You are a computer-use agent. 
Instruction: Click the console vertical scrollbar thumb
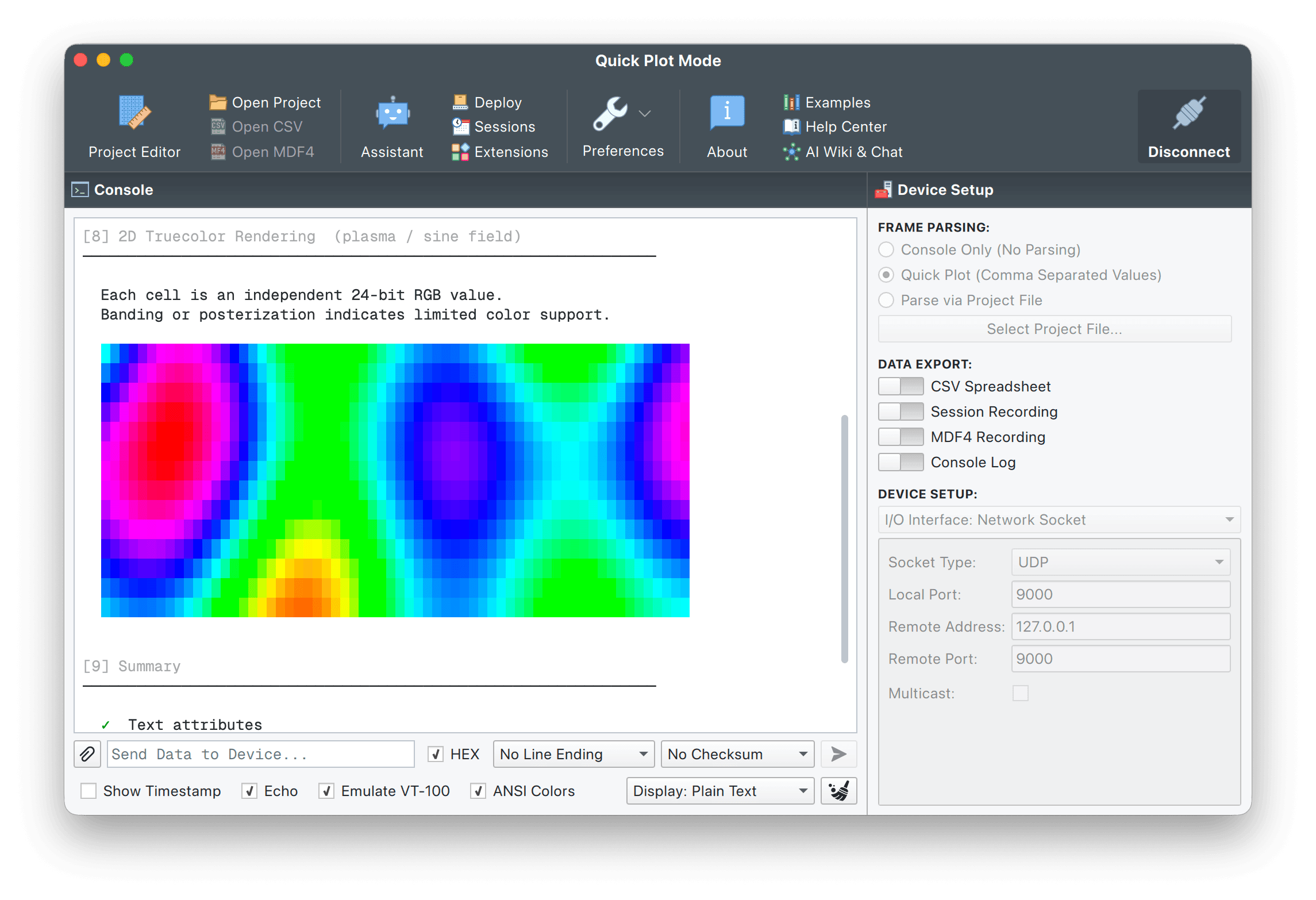click(x=844, y=539)
